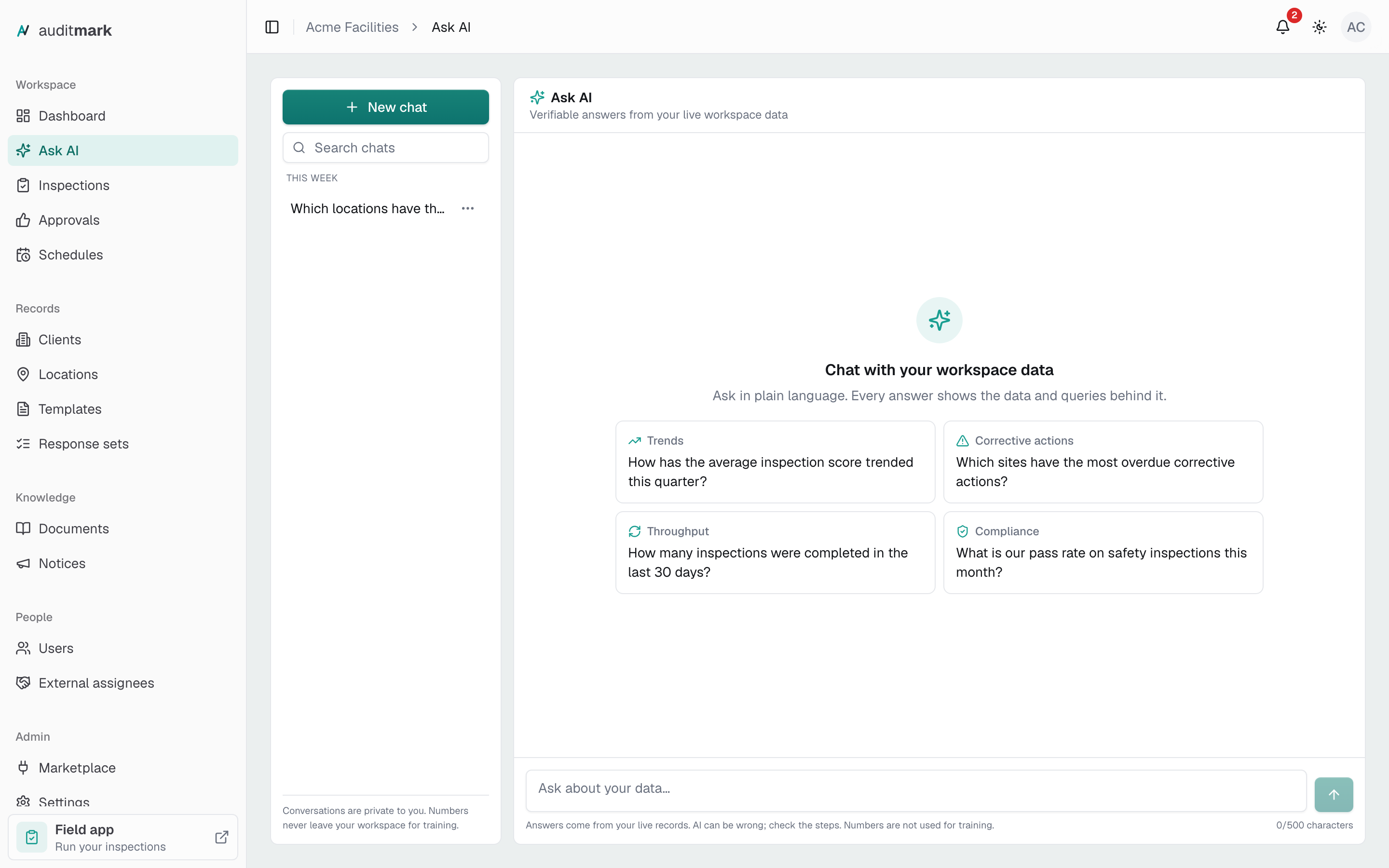Open options for 'Which locations' chat
The image size is (1389, 868).
[x=468, y=208]
